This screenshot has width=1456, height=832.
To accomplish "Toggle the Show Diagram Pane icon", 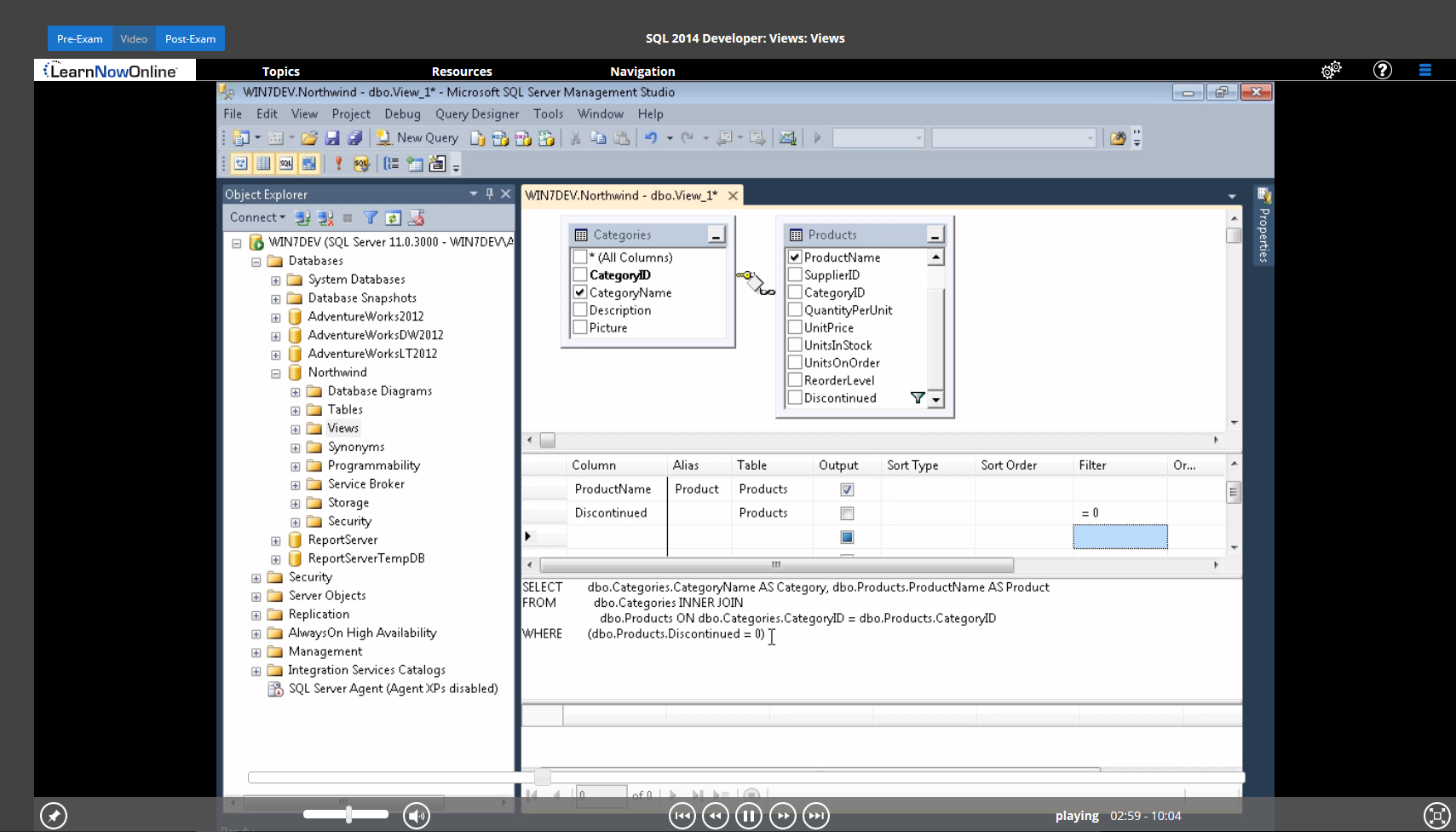I will click(x=241, y=164).
